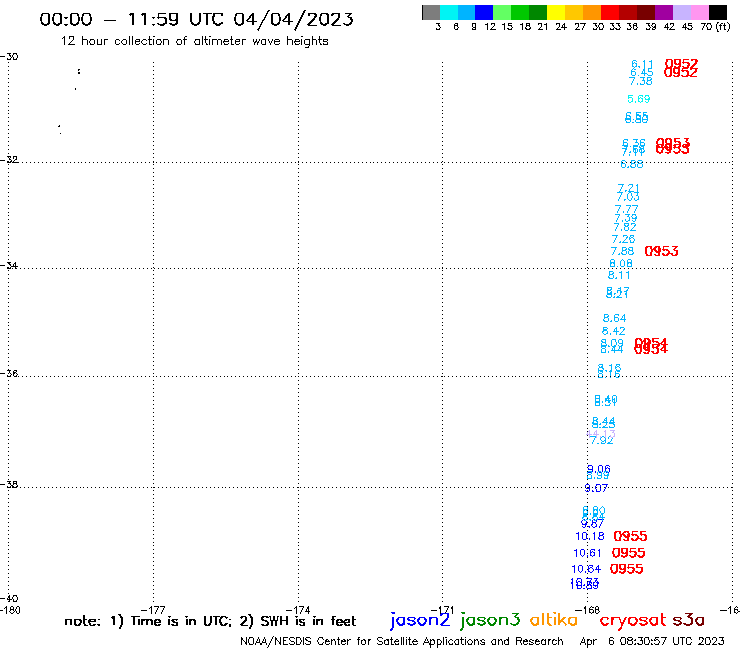Screen dimensions: 740x650
Task: Click the red 0955 label beside 10.84
Action: 627,569
